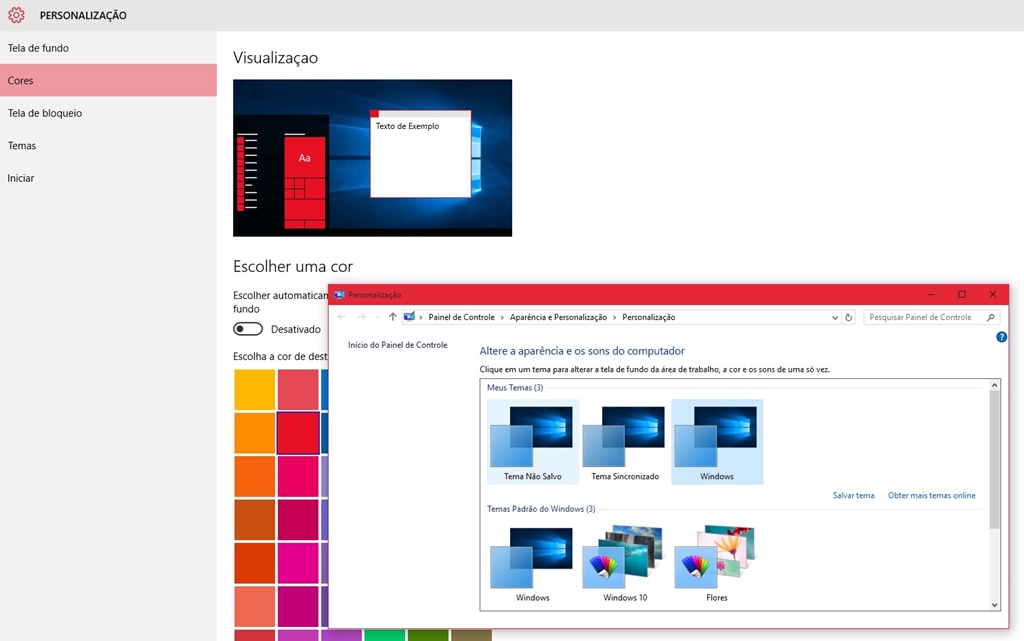Open the Iniciar section
This screenshot has height=641, width=1024.
click(x=108, y=178)
